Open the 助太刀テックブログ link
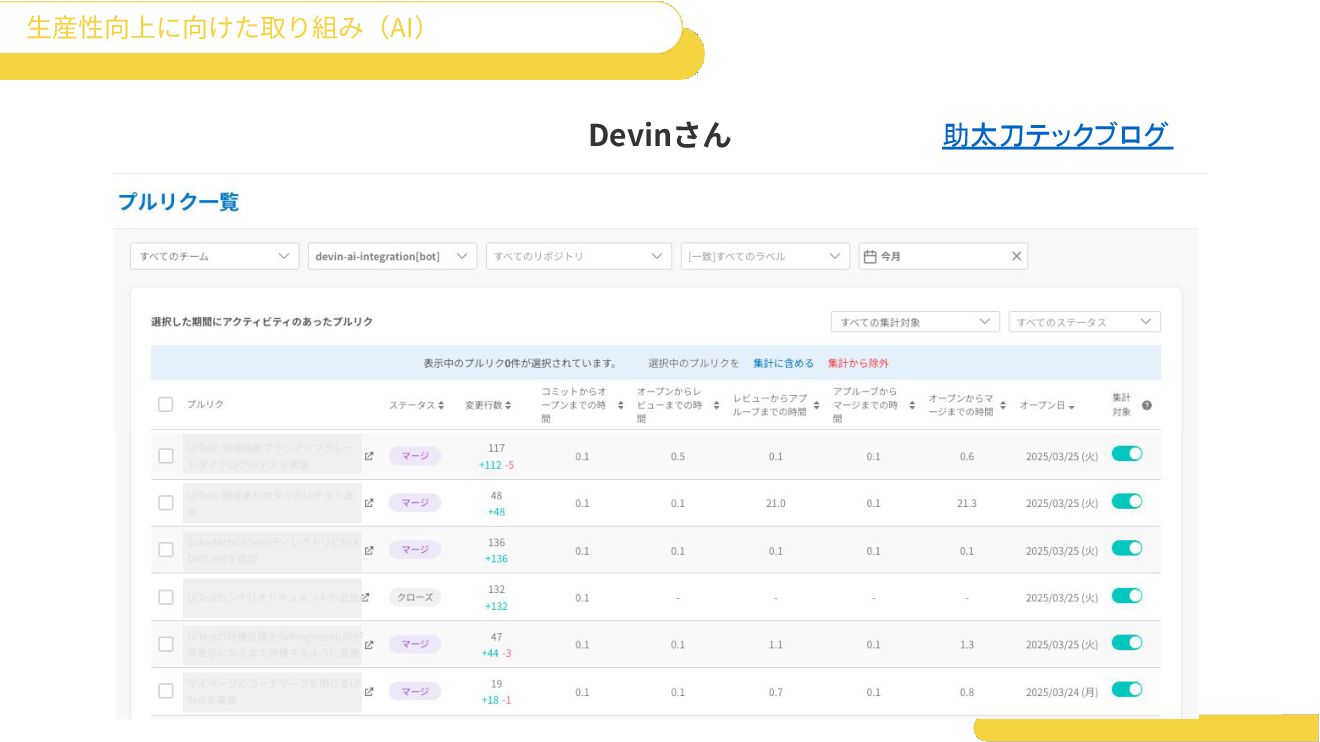Image resolution: width=1320 pixels, height=742 pixels. coord(1057,135)
